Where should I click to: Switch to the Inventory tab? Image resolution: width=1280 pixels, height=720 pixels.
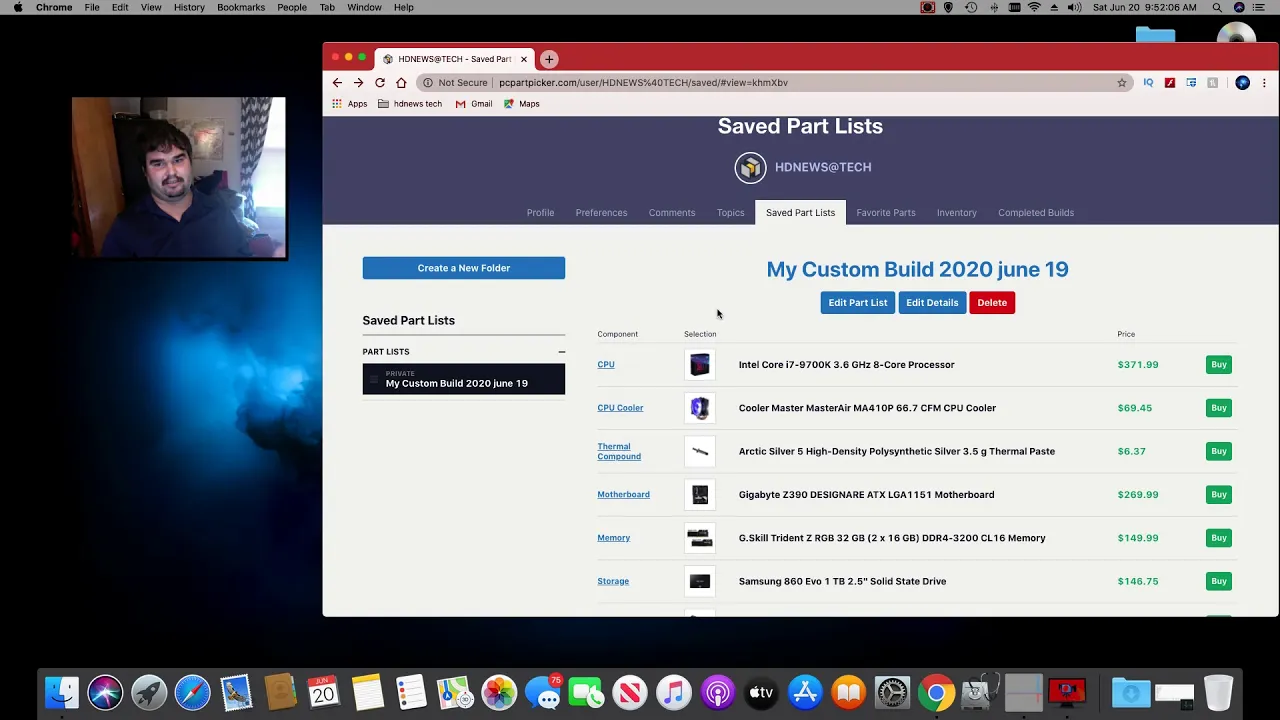[956, 213]
